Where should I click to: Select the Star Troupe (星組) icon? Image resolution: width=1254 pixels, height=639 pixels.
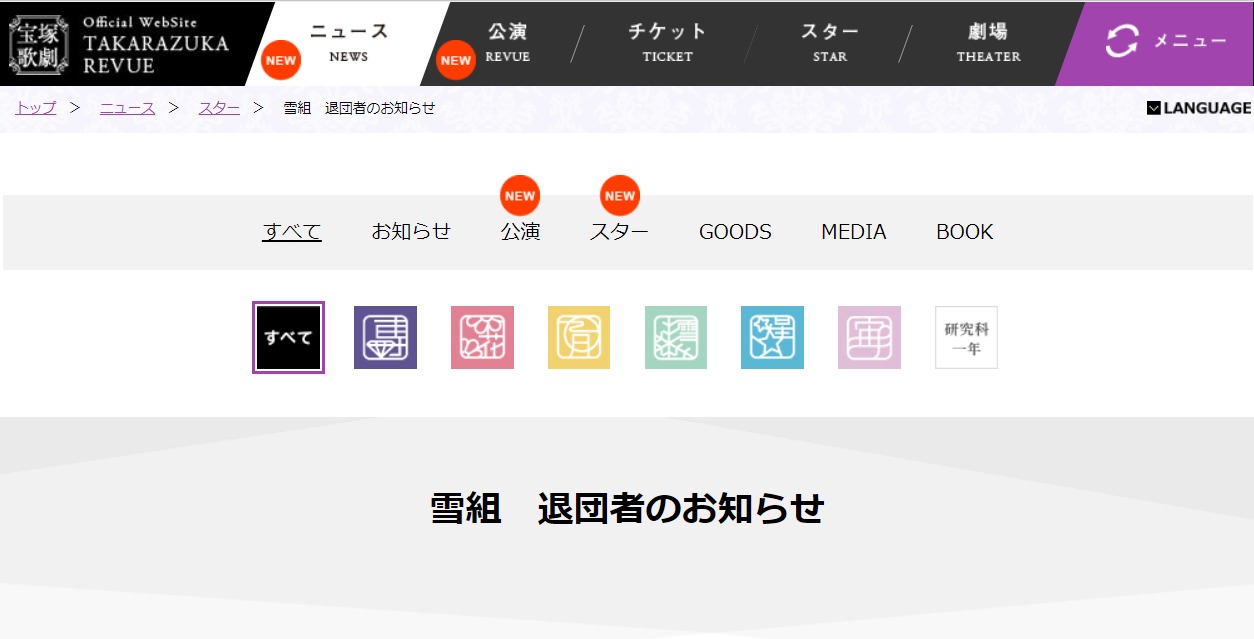[x=772, y=337]
